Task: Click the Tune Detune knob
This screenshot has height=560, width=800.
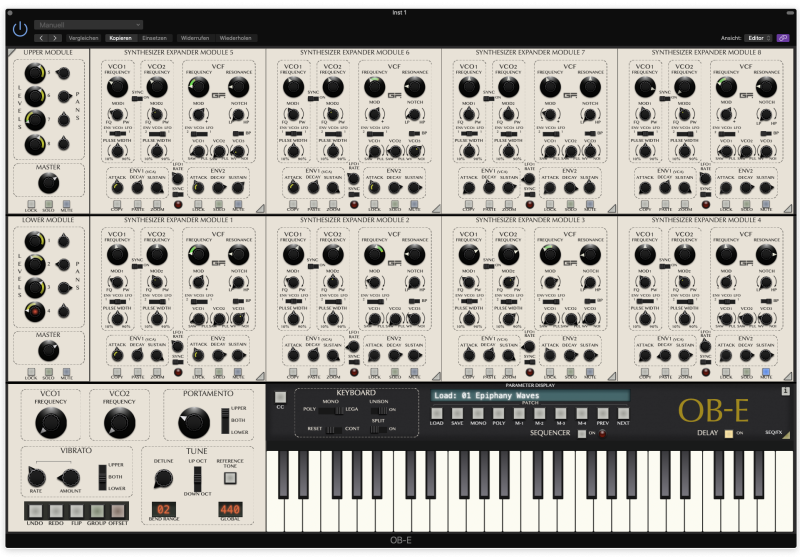Action: (x=164, y=479)
